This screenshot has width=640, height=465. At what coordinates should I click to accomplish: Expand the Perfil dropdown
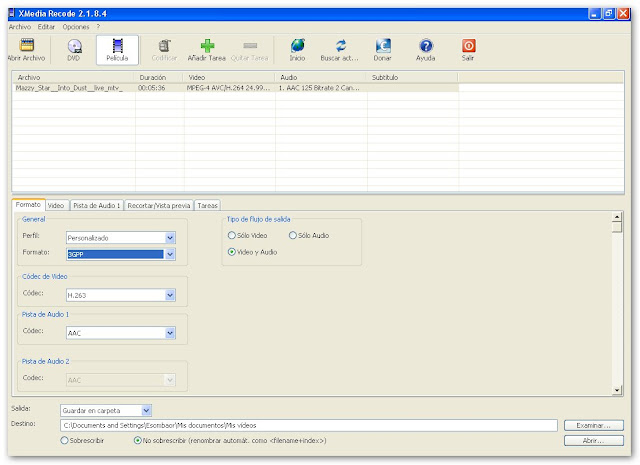click(170, 238)
